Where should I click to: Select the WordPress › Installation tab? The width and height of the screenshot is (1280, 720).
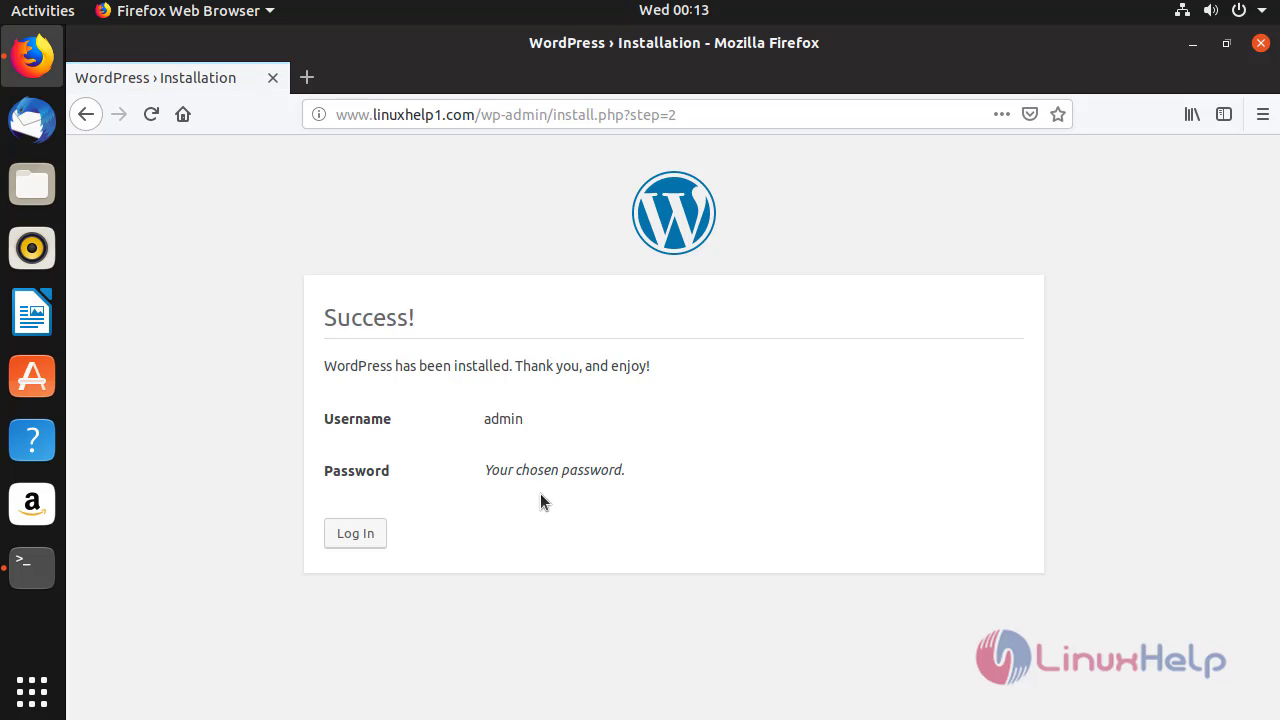tap(178, 78)
